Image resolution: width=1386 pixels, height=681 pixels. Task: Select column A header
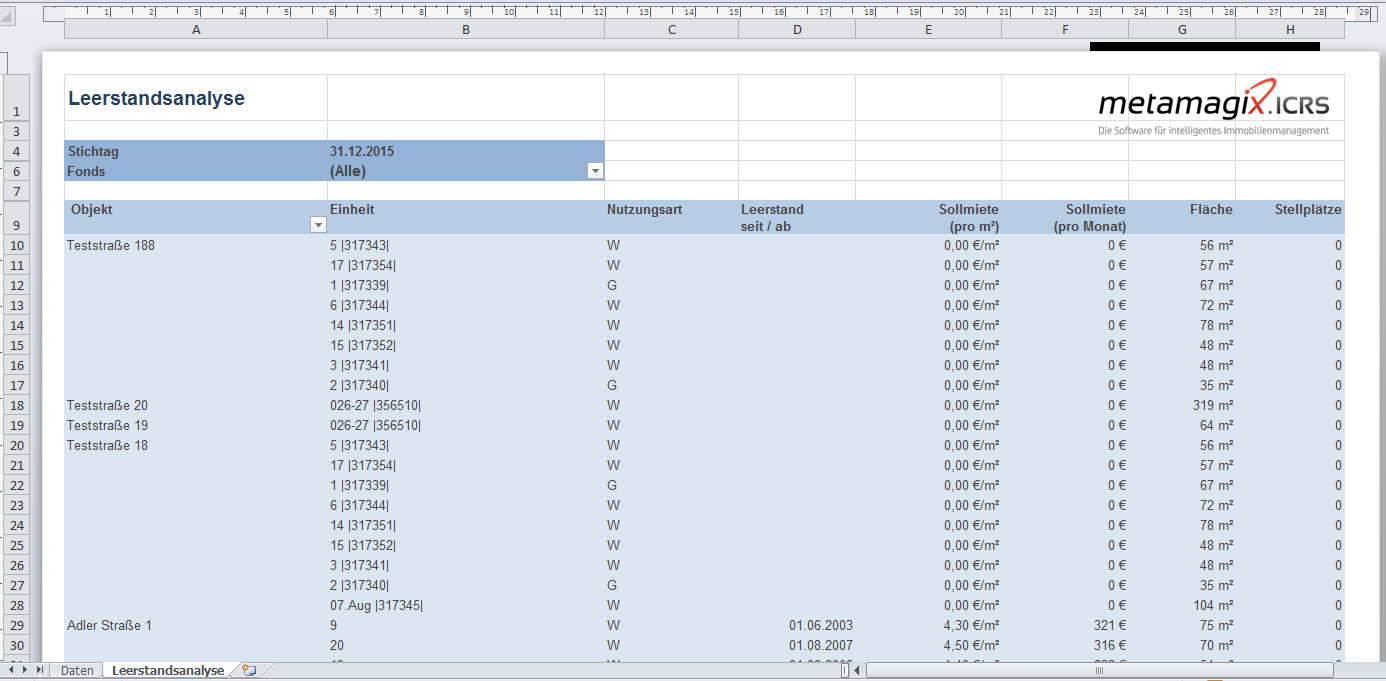[196, 30]
